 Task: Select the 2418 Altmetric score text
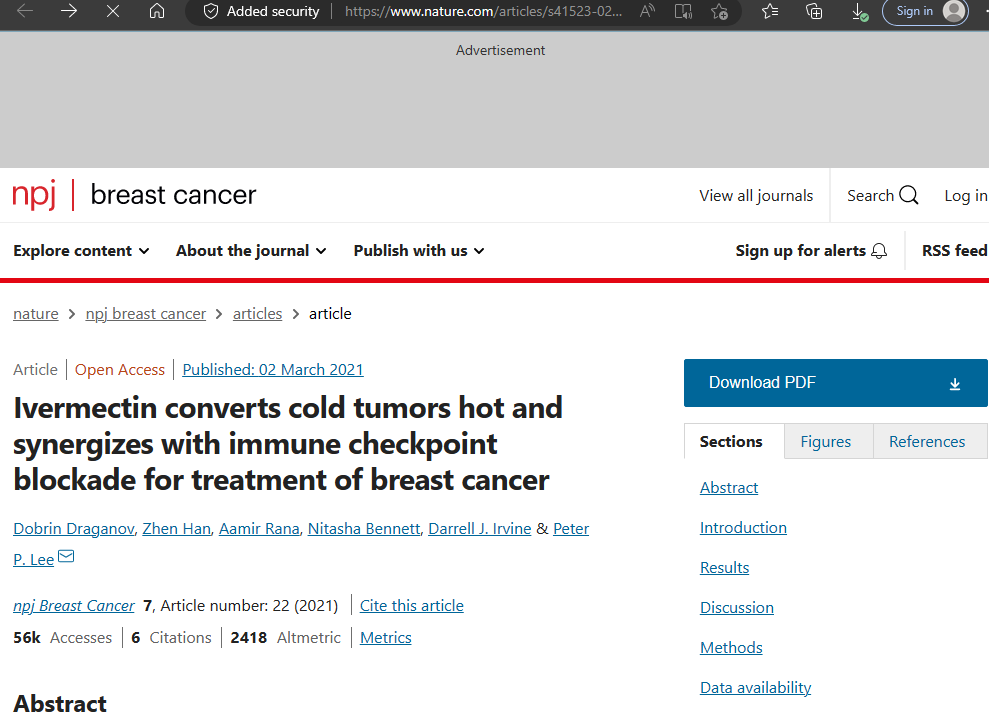[x=285, y=638]
